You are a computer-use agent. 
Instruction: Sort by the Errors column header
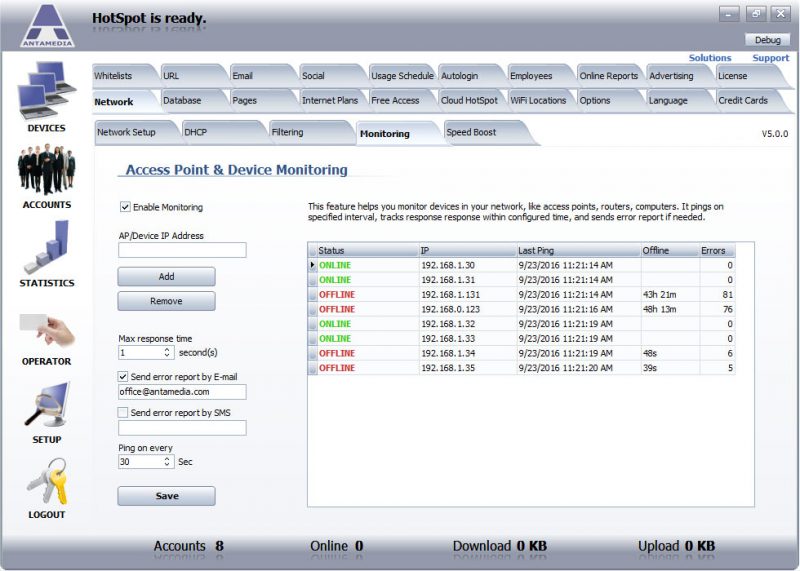point(717,251)
